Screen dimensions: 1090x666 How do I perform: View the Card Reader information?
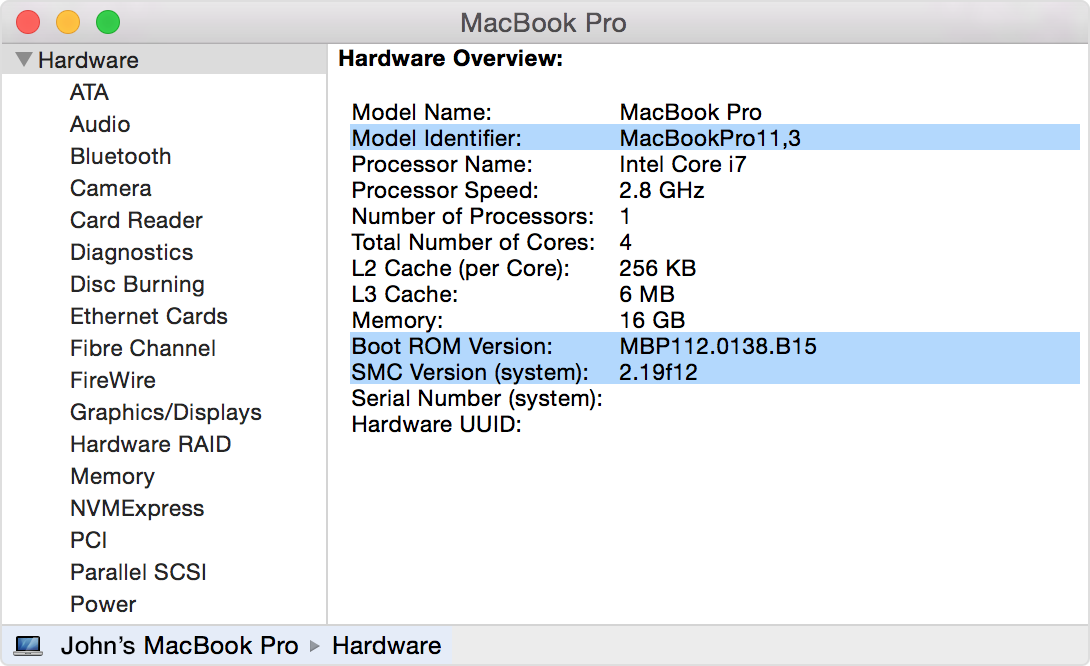pos(136,220)
